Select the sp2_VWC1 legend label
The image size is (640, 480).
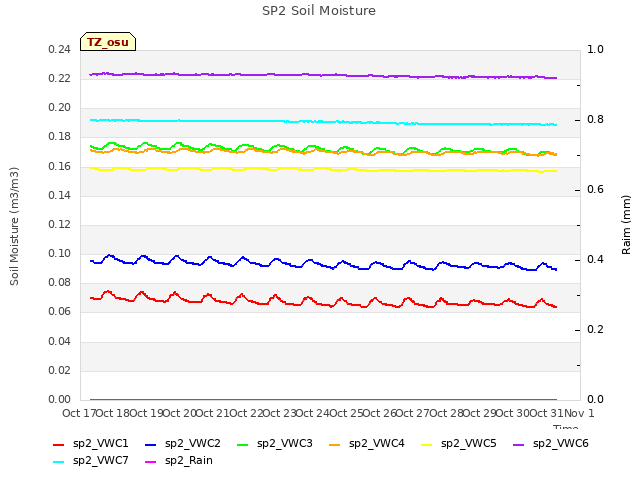(100, 444)
